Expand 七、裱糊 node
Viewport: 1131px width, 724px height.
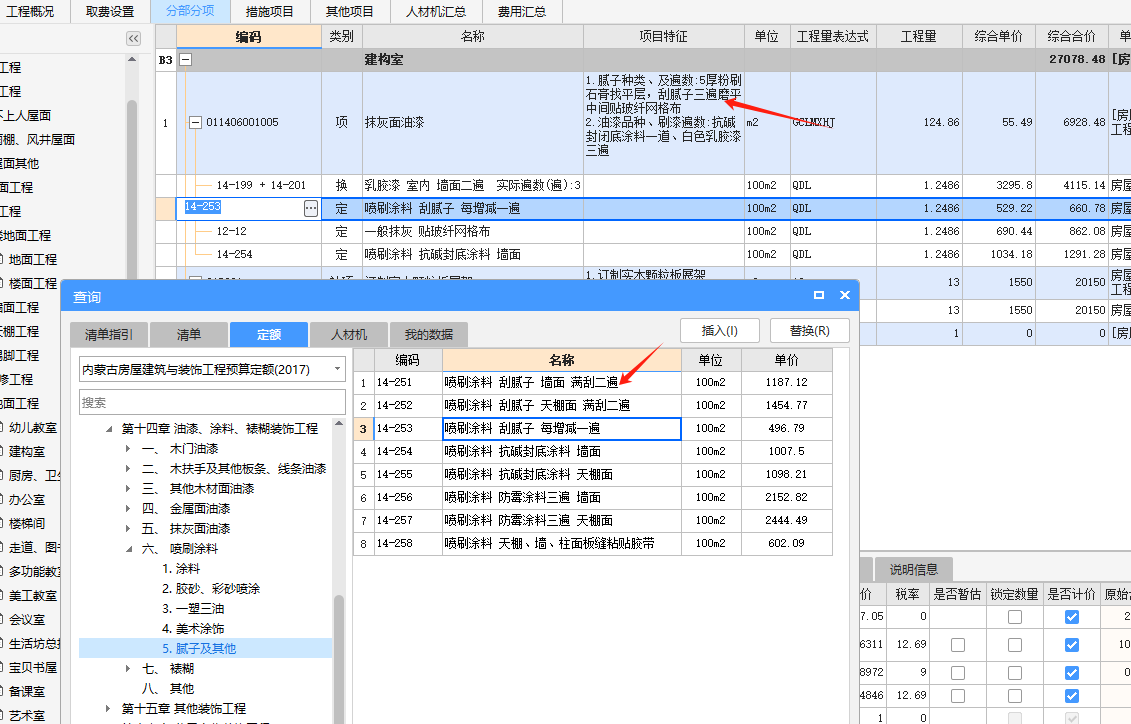click(x=128, y=668)
